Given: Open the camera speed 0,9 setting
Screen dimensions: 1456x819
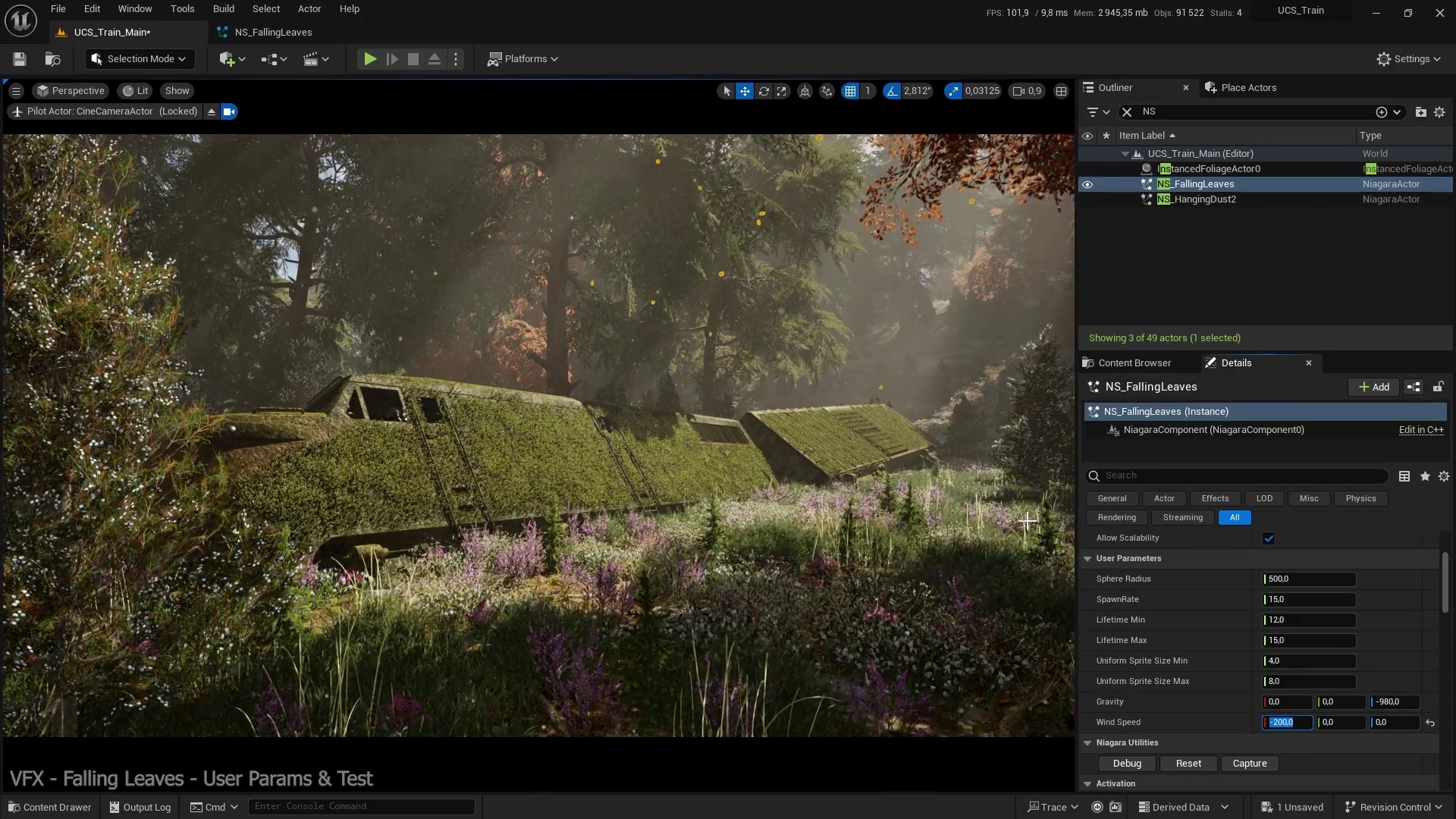Looking at the screenshot, I should click(1027, 91).
